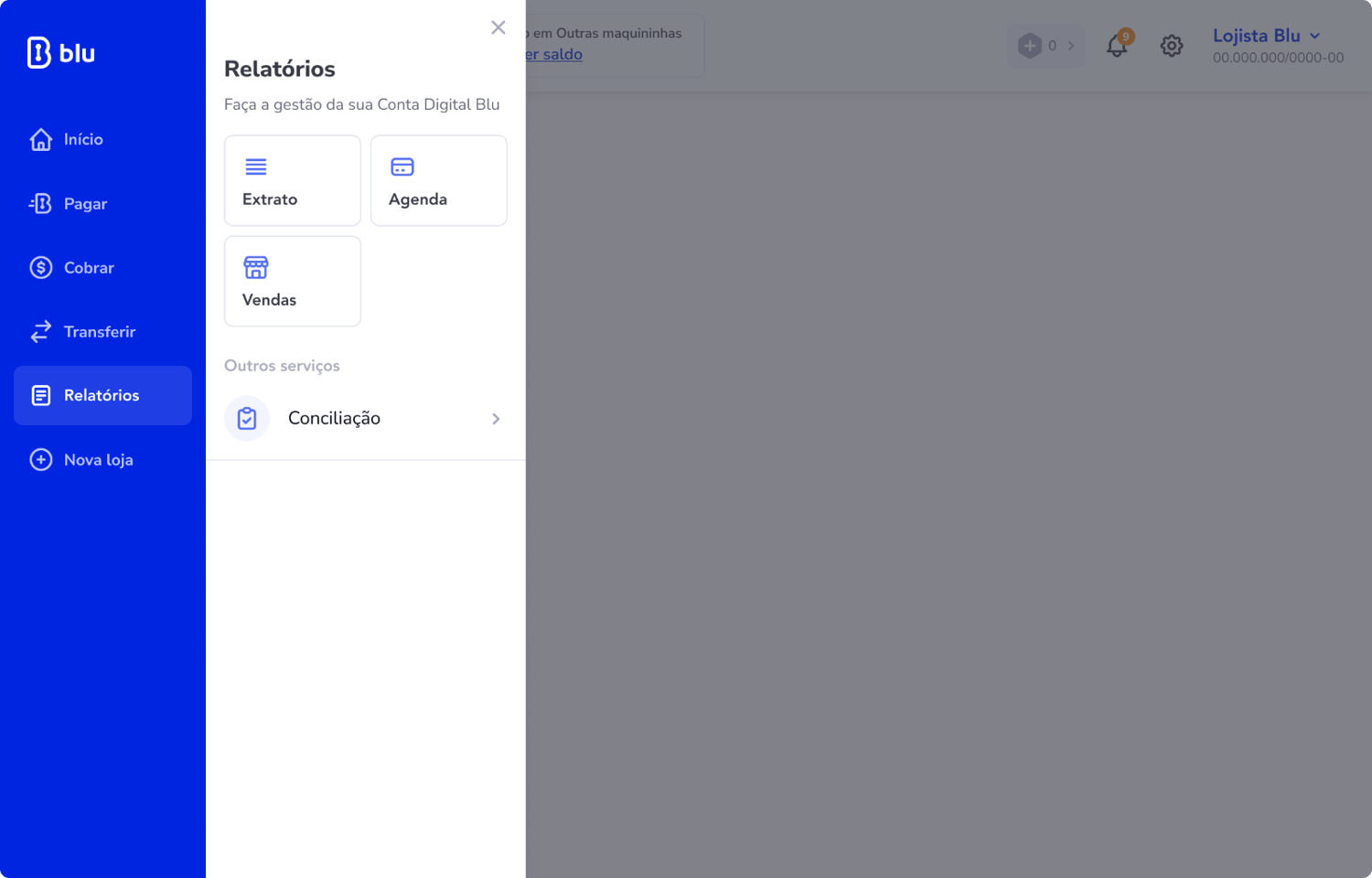Click the Relatórios document icon
The height and width of the screenshot is (878, 1372).
click(41, 395)
